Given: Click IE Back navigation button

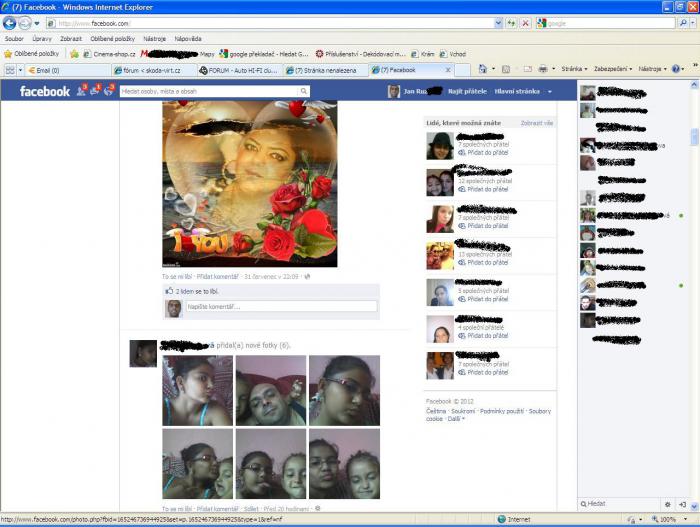Looking at the screenshot, I should point(12,23).
